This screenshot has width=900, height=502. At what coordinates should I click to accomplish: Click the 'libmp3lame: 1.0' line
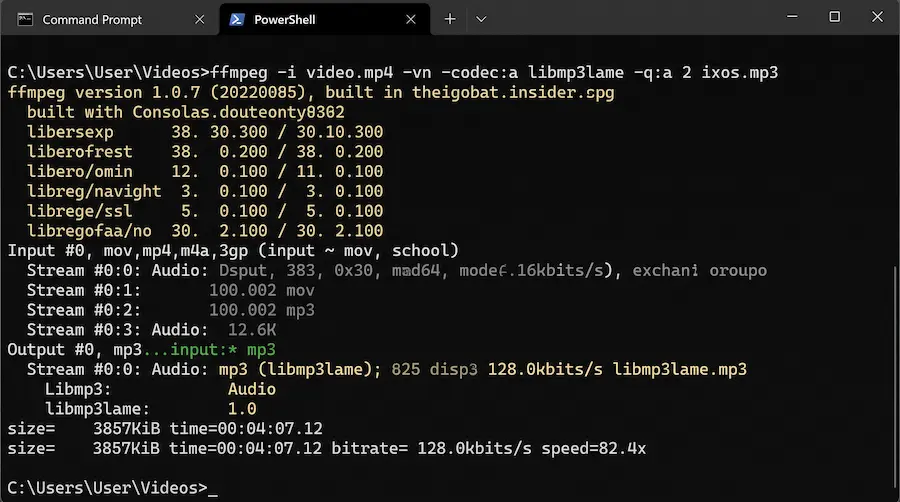(x=150, y=409)
